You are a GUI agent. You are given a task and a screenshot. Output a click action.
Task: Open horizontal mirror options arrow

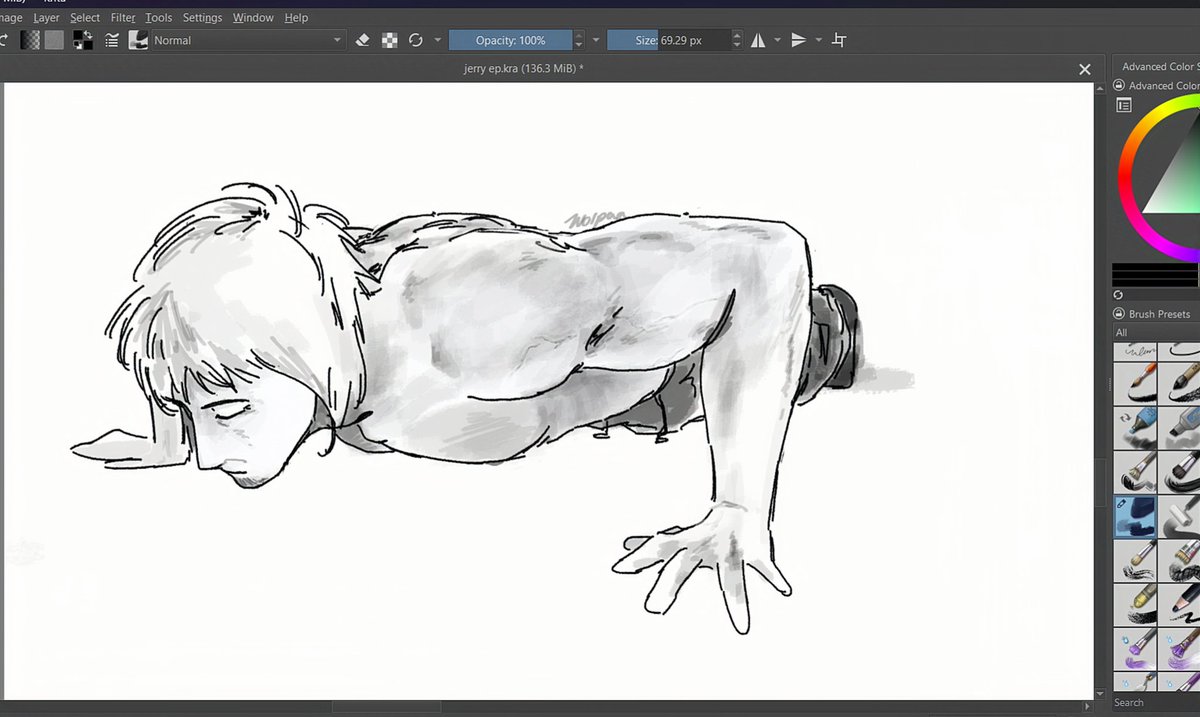[x=777, y=40]
